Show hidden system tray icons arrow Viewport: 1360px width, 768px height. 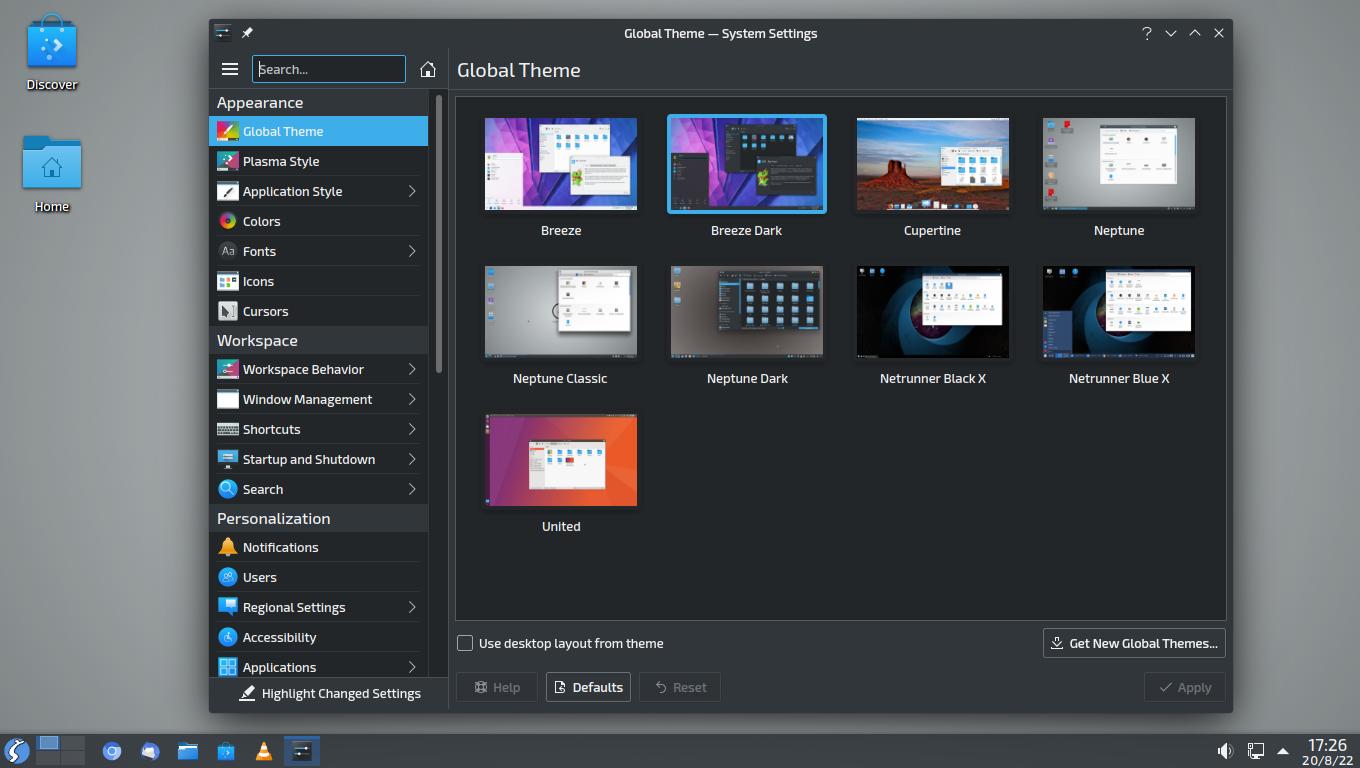point(1283,751)
